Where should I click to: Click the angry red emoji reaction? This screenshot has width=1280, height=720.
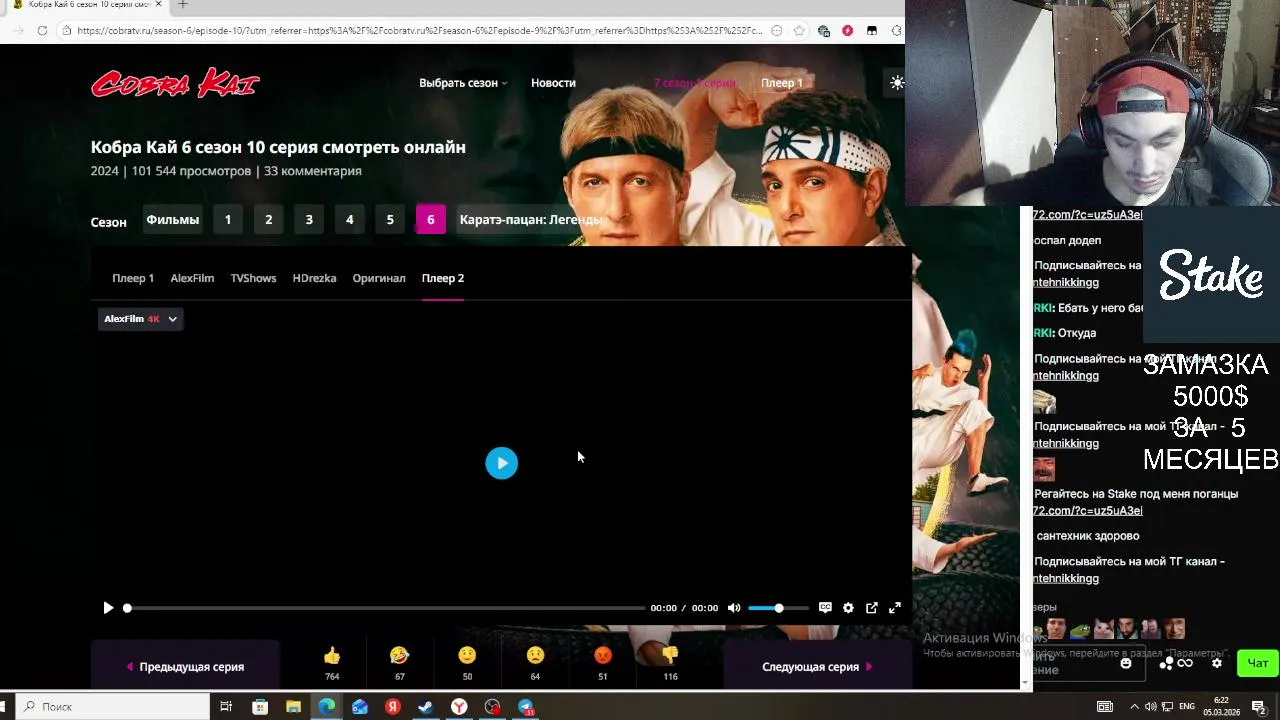click(602, 656)
